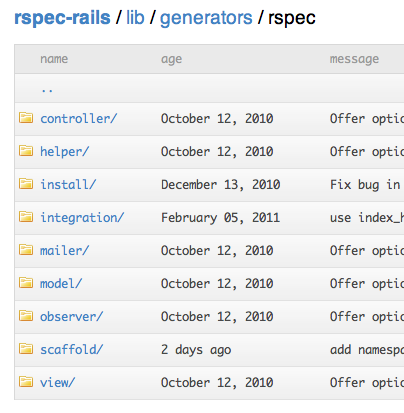
Task: Click observer row's 'October 12, 2010' date
Action: click(217, 316)
